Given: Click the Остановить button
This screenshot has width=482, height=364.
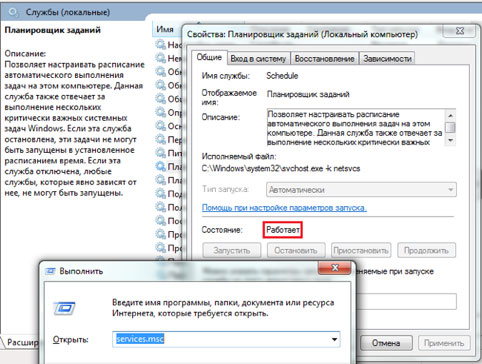Looking at the screenshot, I should click(x=296, y=250).
